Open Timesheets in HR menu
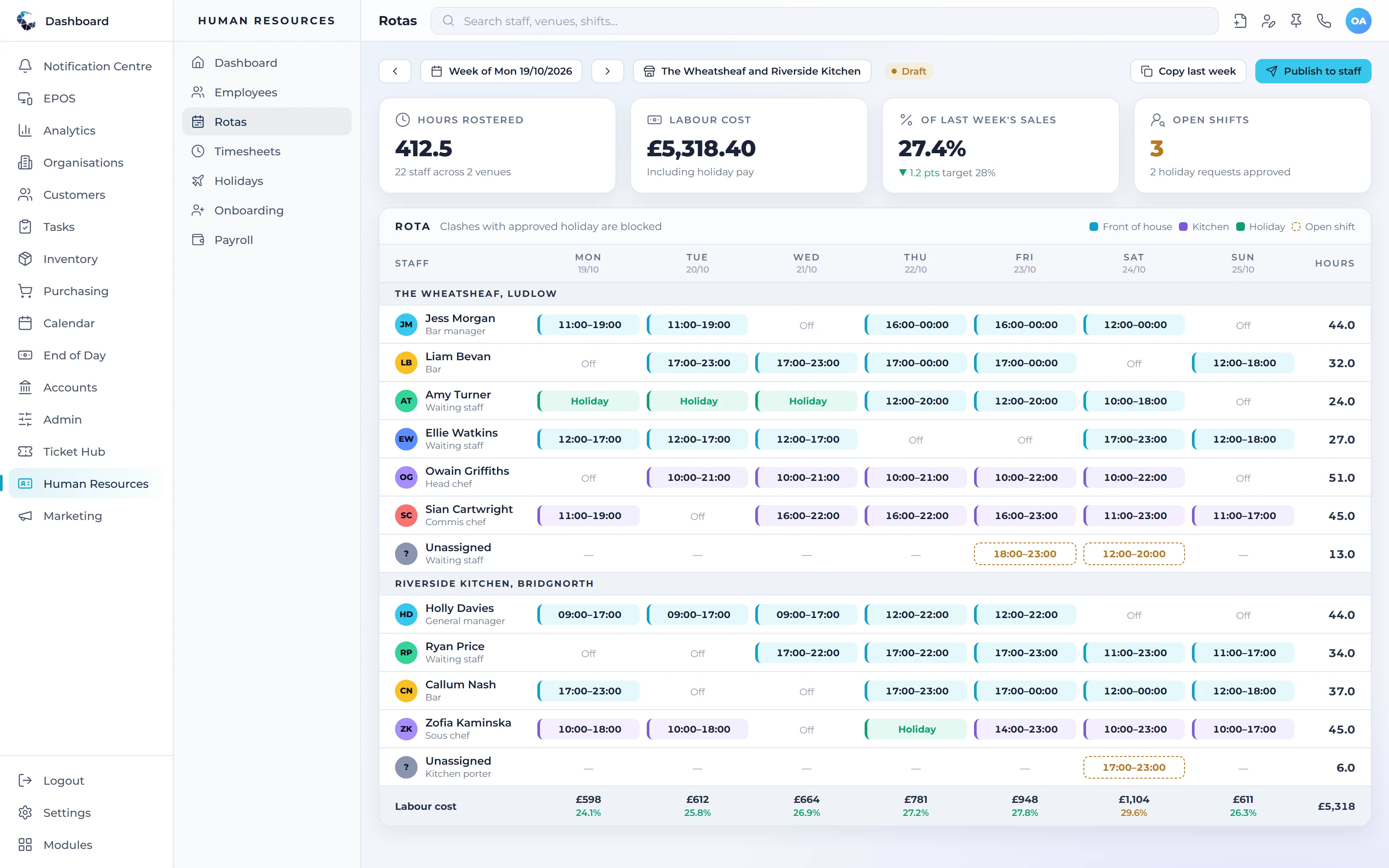The width and height of the screenshot is (1389, 868). click(x=267, y=151)
